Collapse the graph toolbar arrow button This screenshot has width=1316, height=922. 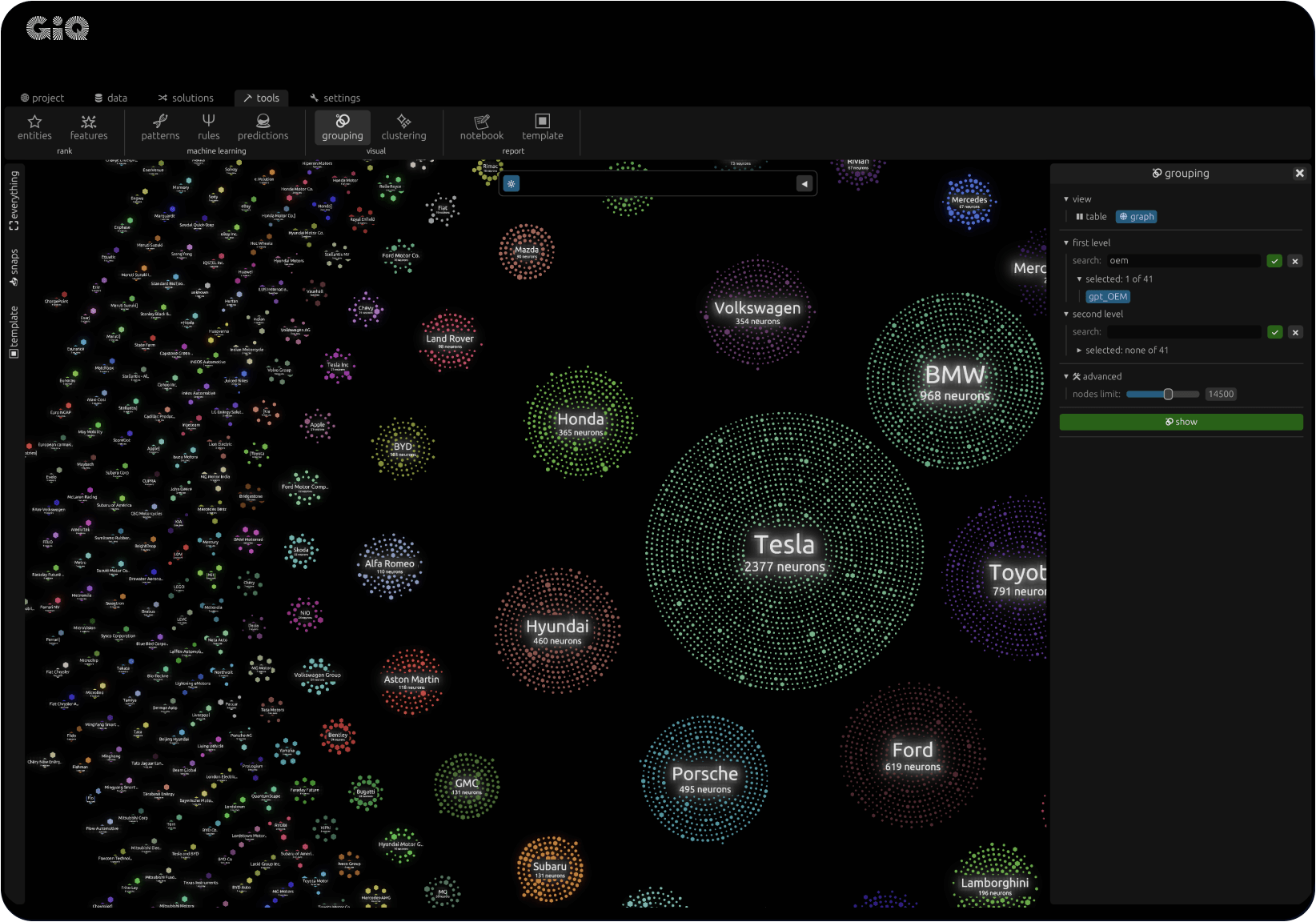coord(804,184)
